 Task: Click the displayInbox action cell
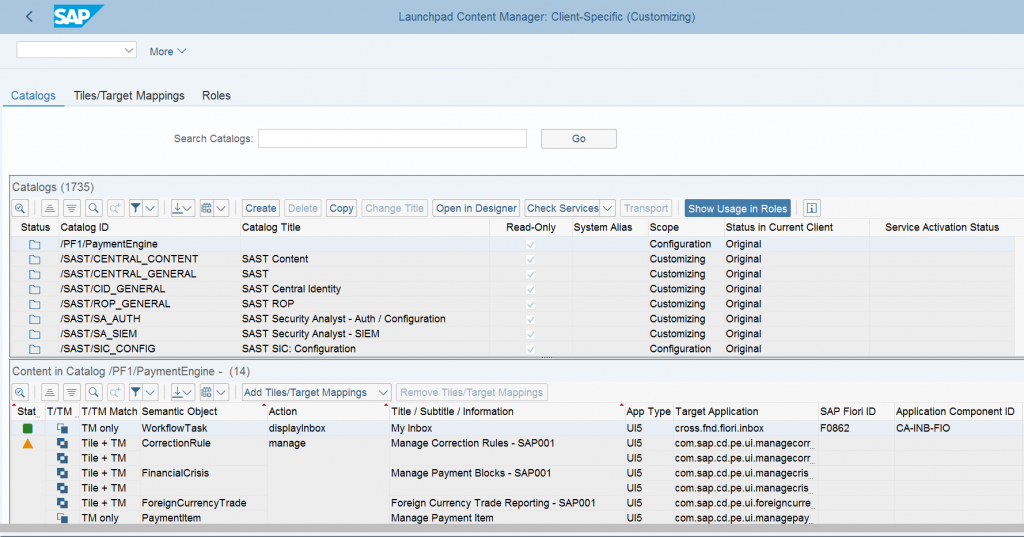pos(297,429)
